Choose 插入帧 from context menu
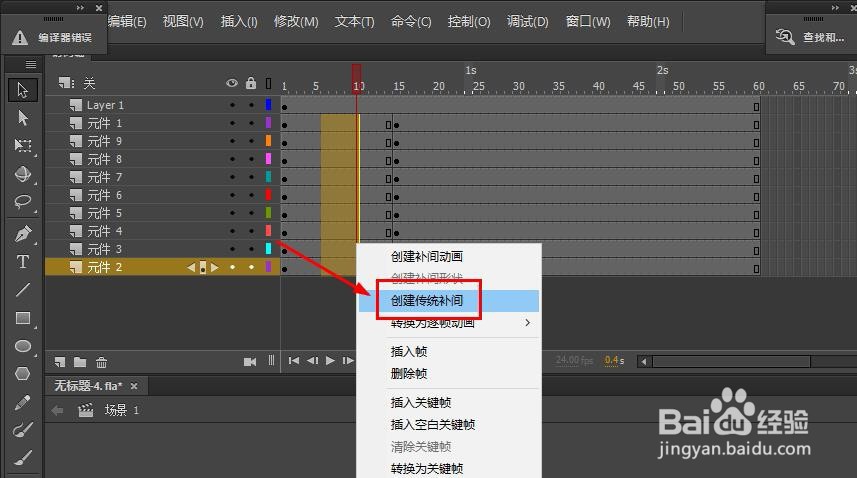This screenshot has height=478, width=857. pos(449,351)
